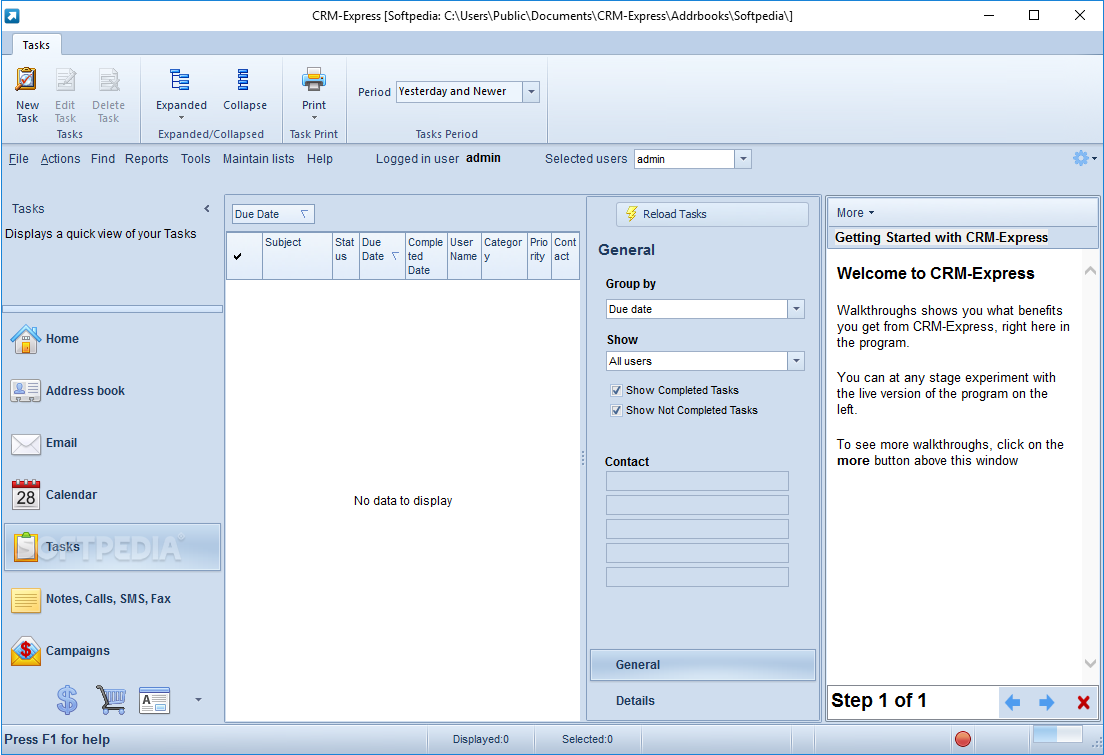Go to next walkthrough step arrow

1047,702
